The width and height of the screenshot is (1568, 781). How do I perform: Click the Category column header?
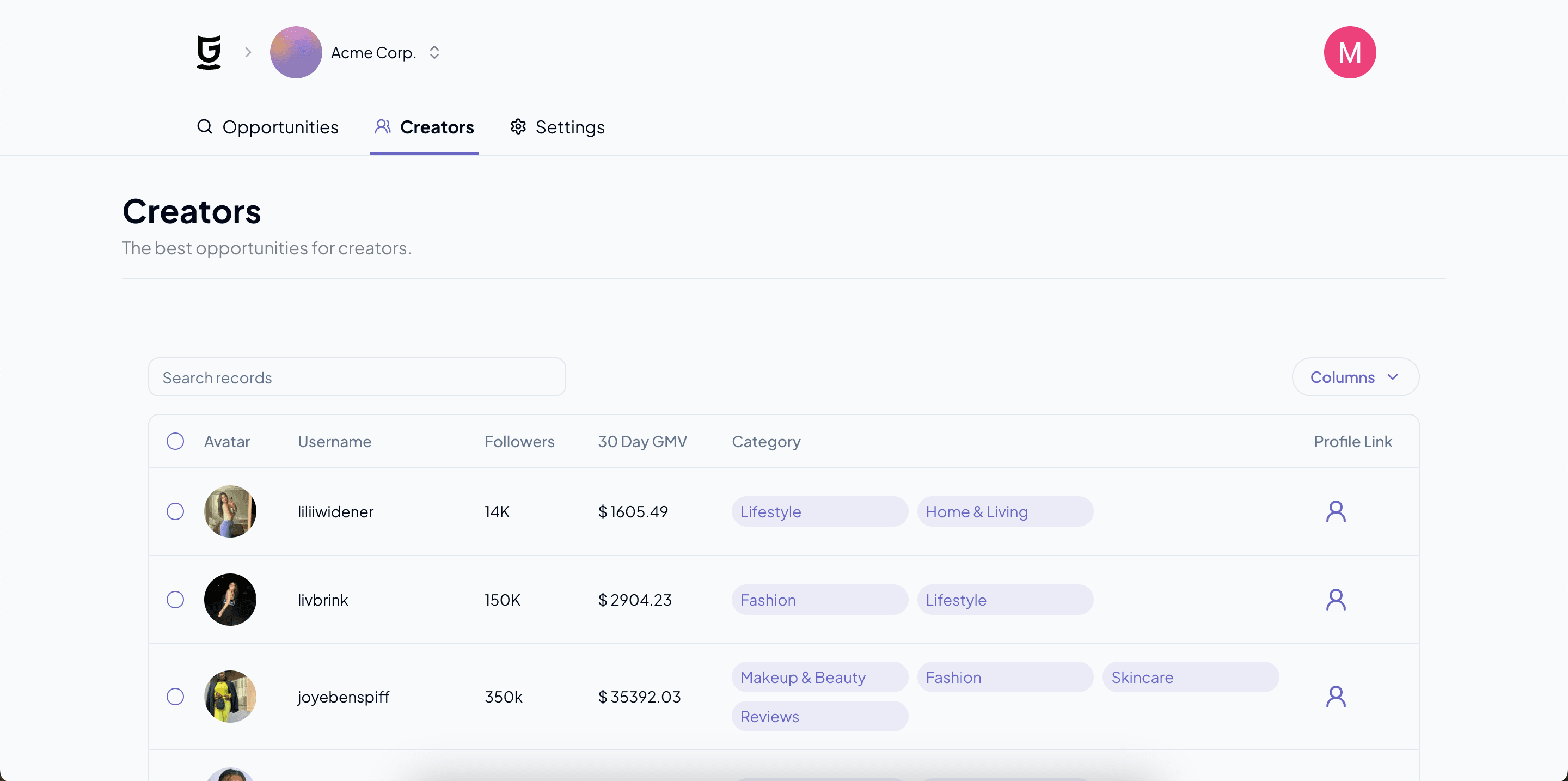(765, 441)
